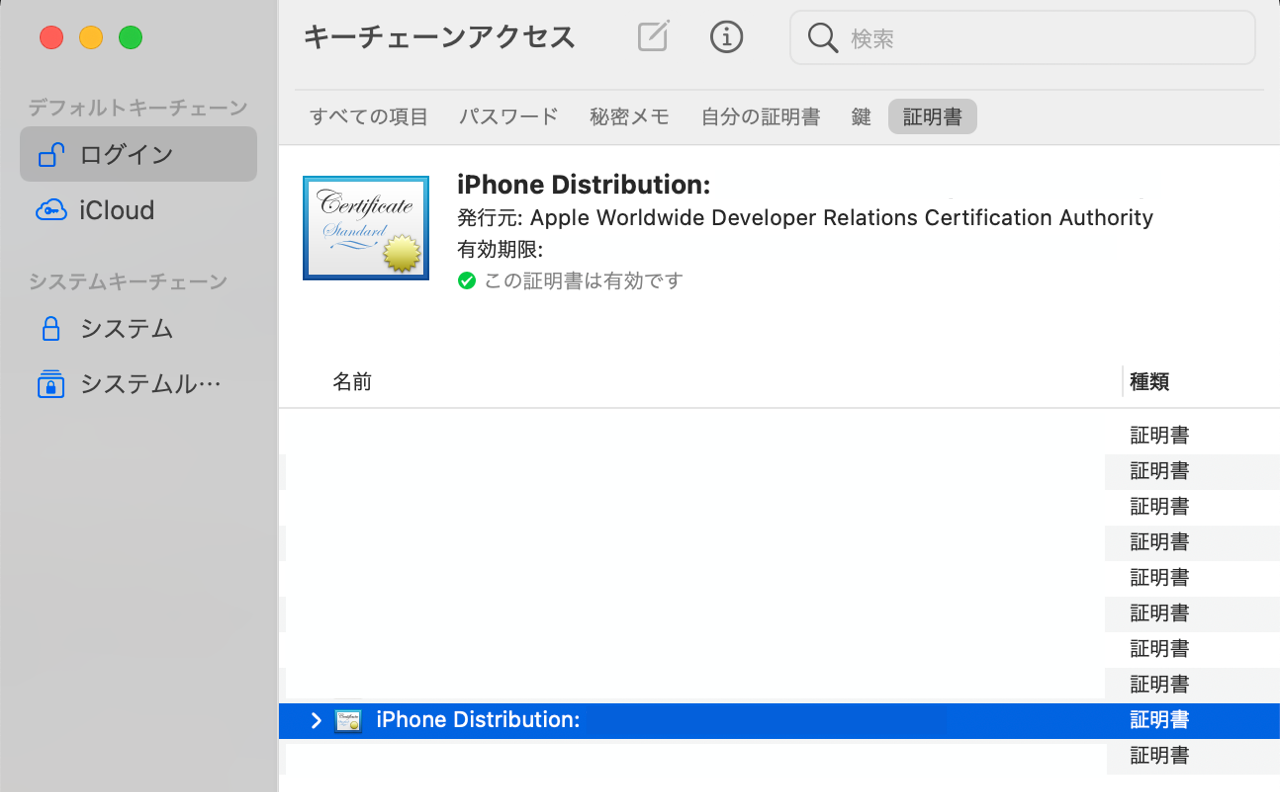This screenshot has height=792, width=1280.
Task: Open the new item compose icon
Action: coord(651,37)
